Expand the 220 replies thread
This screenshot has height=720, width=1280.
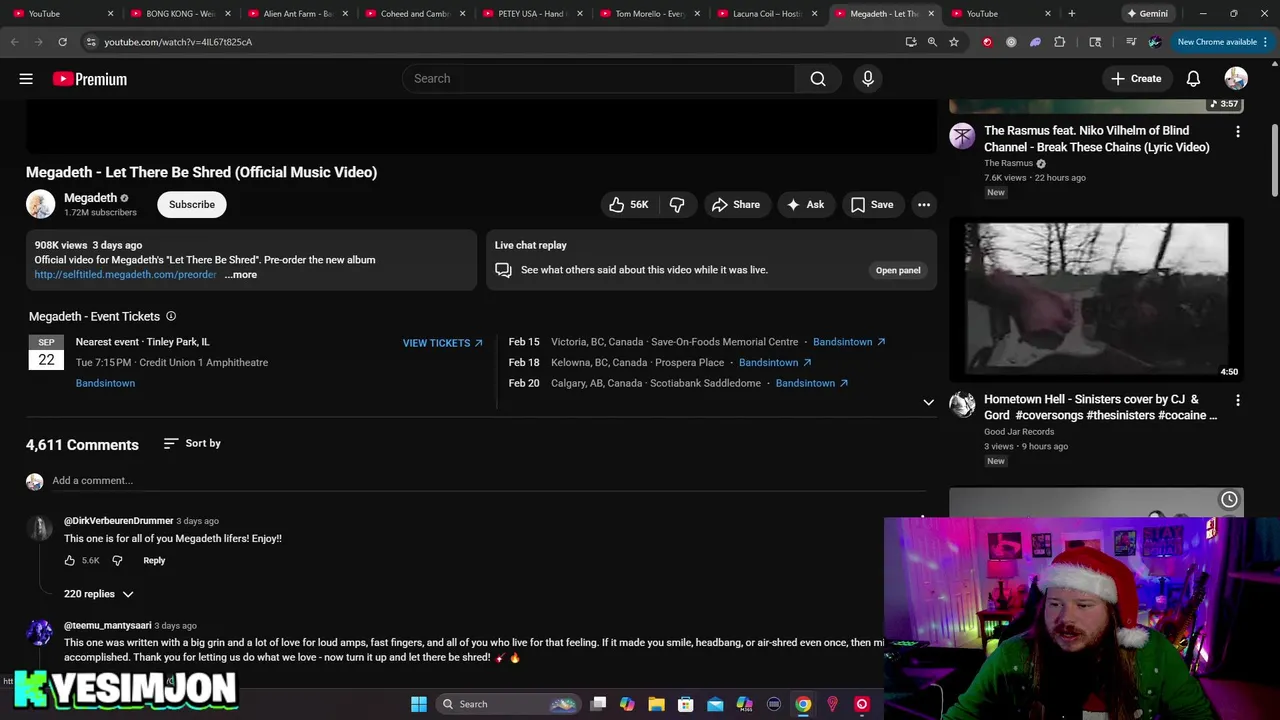click(99, 594)
